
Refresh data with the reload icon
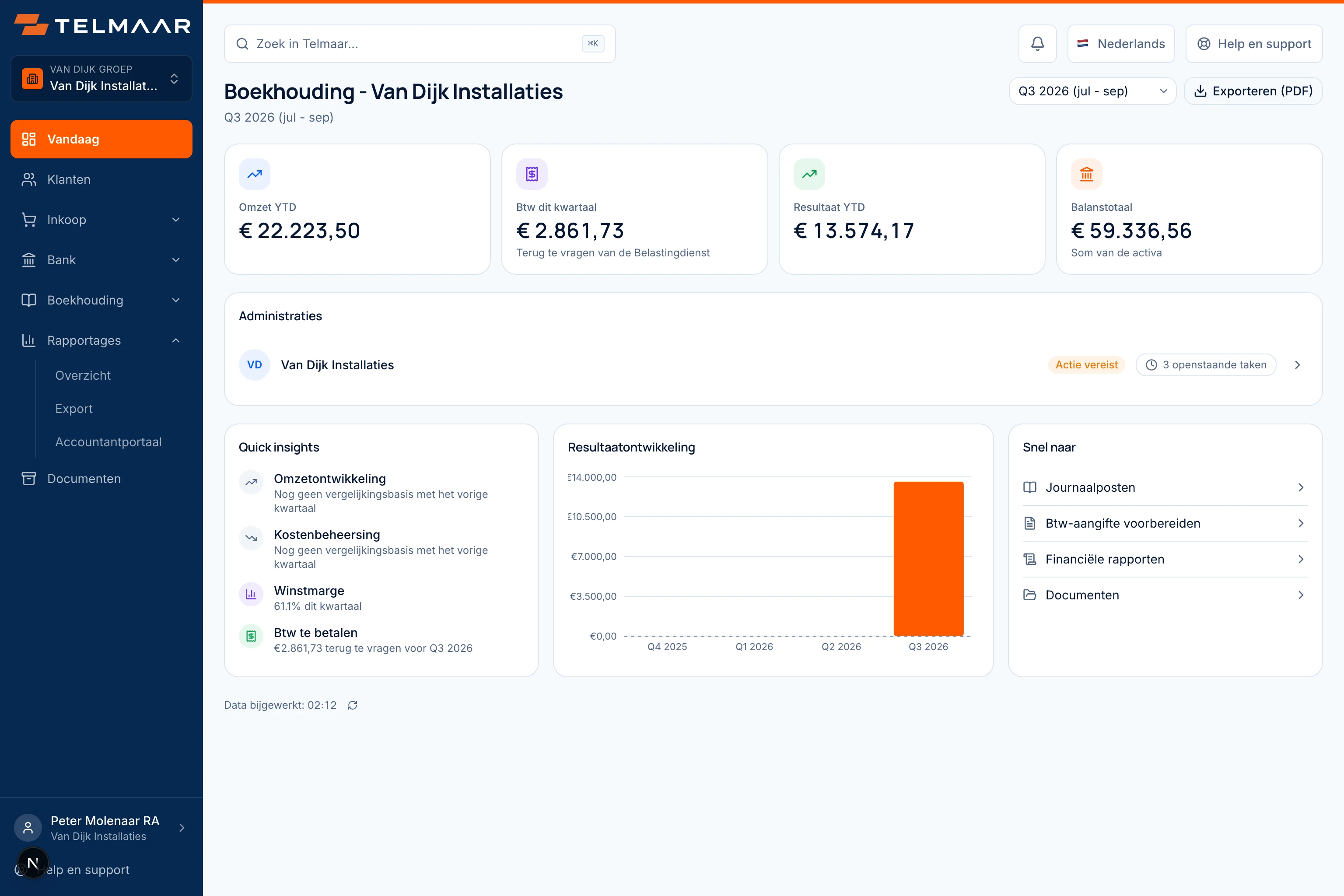point(353,705)
